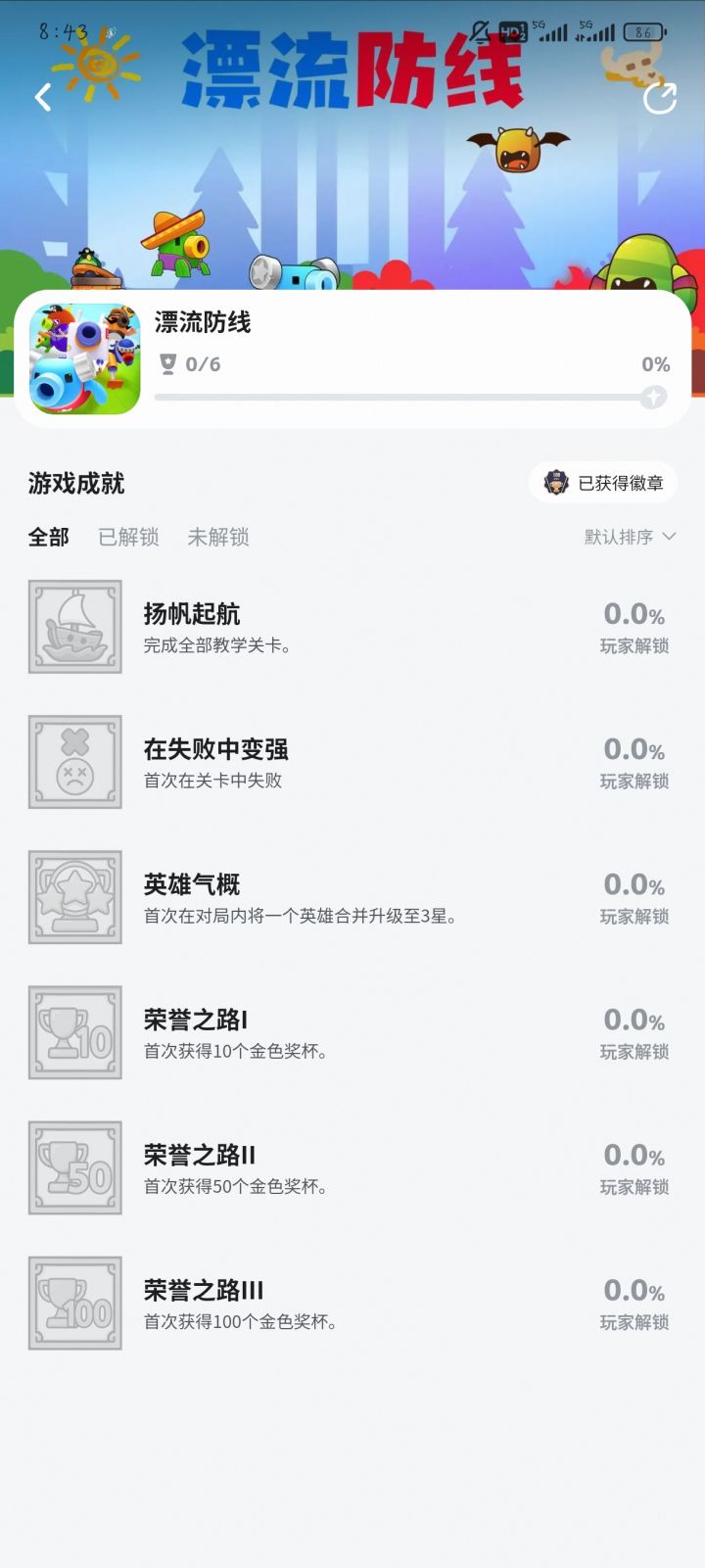Tap the 英雄气概 star trophy badge
705x1568 pixels.
click(x=75, y=897)
